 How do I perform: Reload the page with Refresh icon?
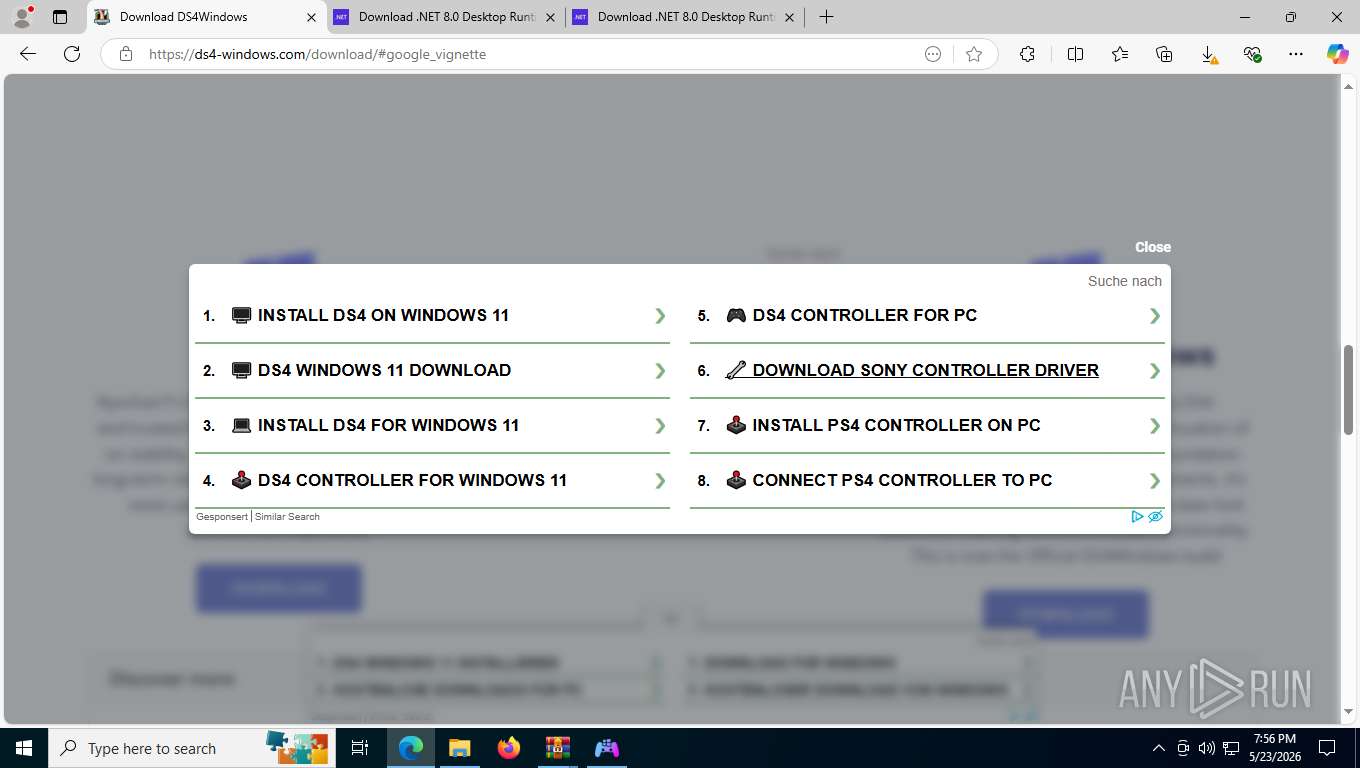72,54
